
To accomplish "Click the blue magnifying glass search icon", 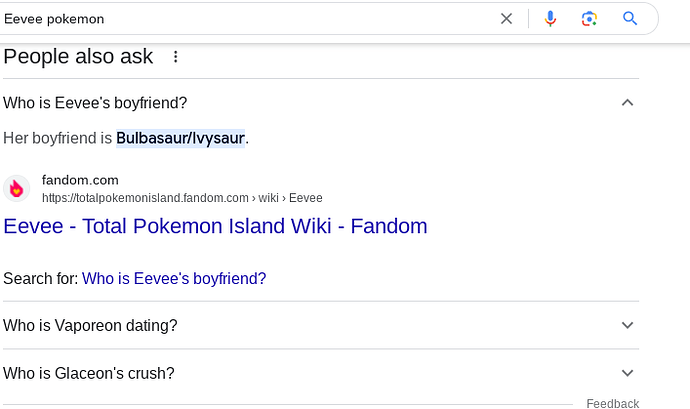I will pyautogui.click(x=630, y=18).
